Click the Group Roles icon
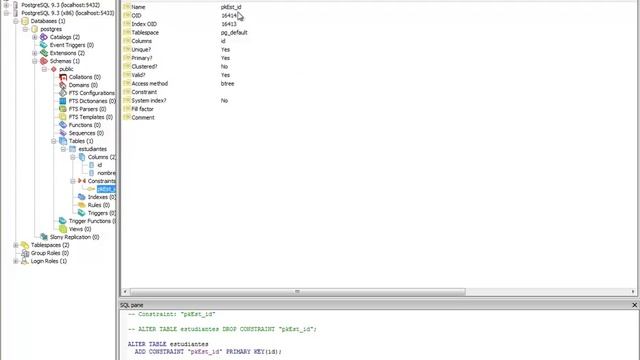The width and height of the screenshot is (640, 360). (25, 253)
